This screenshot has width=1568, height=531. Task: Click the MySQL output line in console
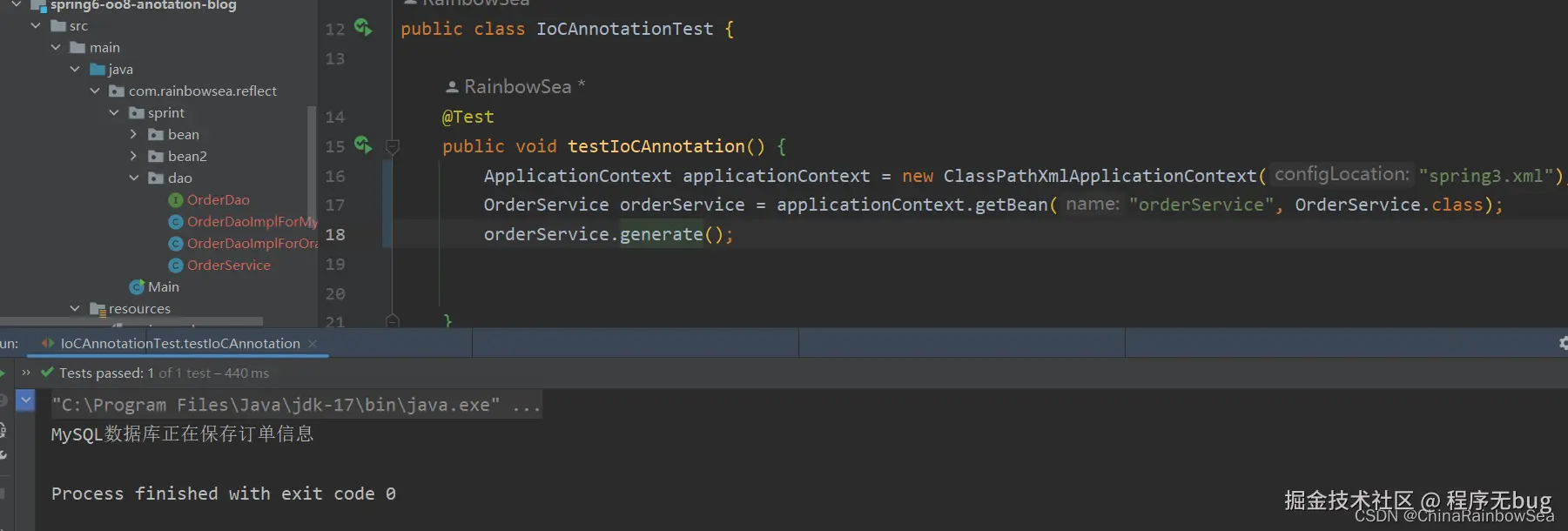tap(182, 434)
